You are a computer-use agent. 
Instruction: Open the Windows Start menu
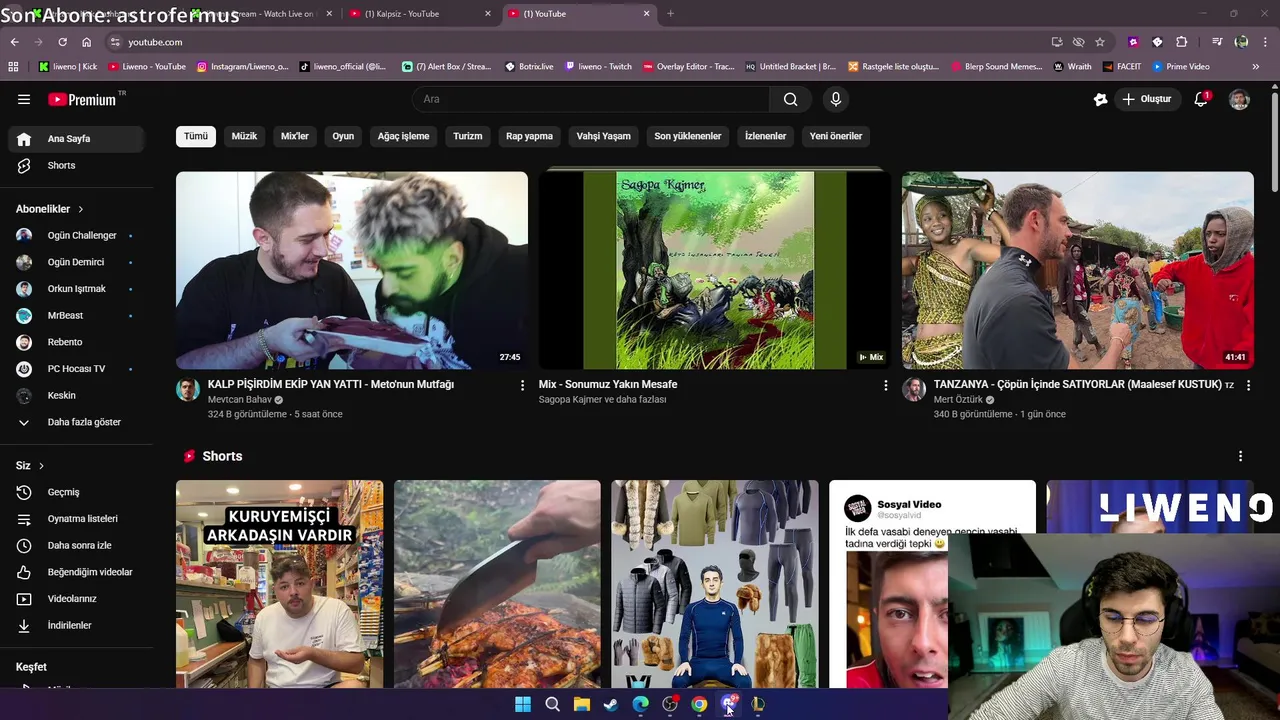coord(523,704)
